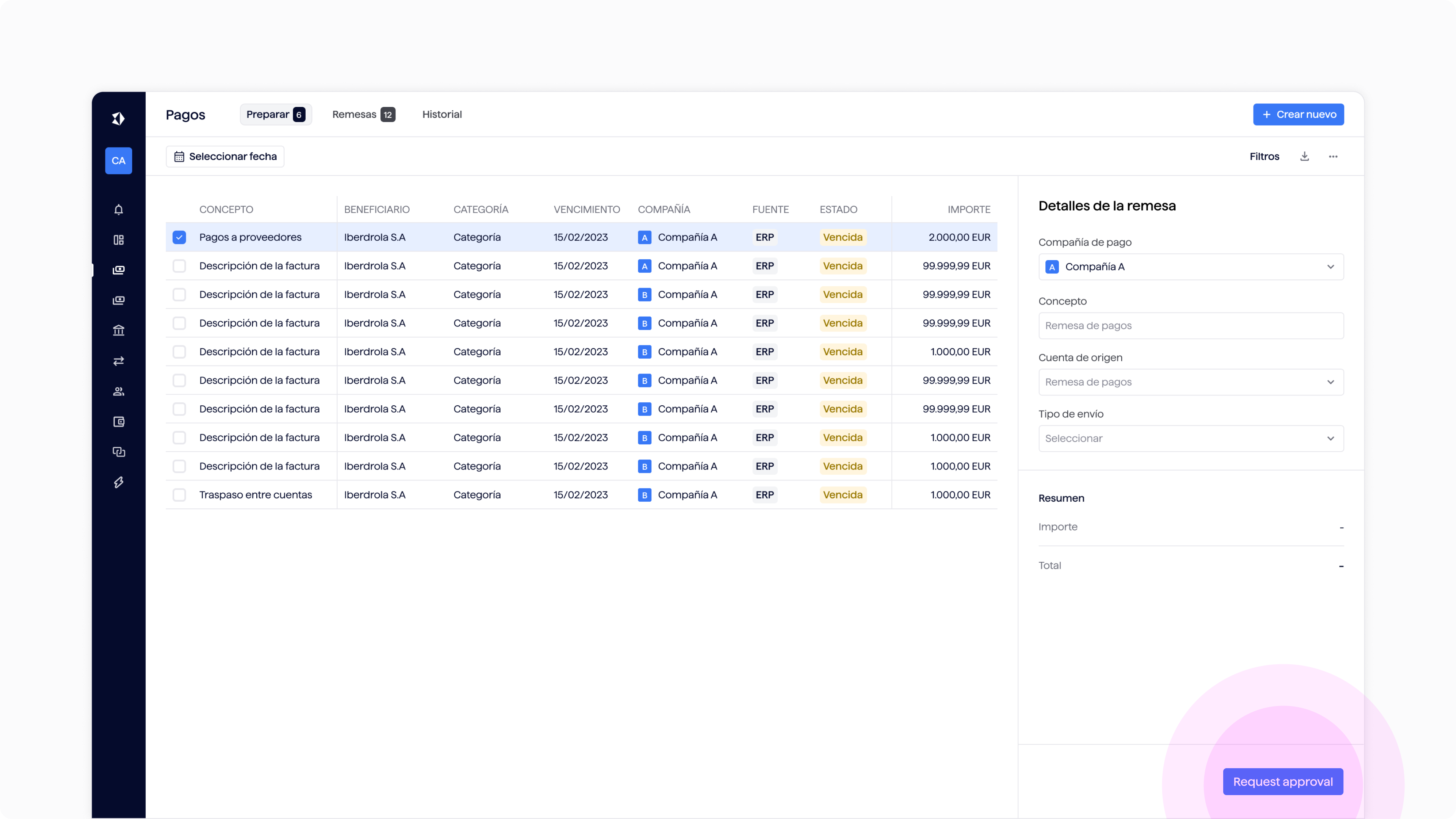Click the Resumen Total line
This screenshot has width=1456, height=819.
click(1191, 566)
